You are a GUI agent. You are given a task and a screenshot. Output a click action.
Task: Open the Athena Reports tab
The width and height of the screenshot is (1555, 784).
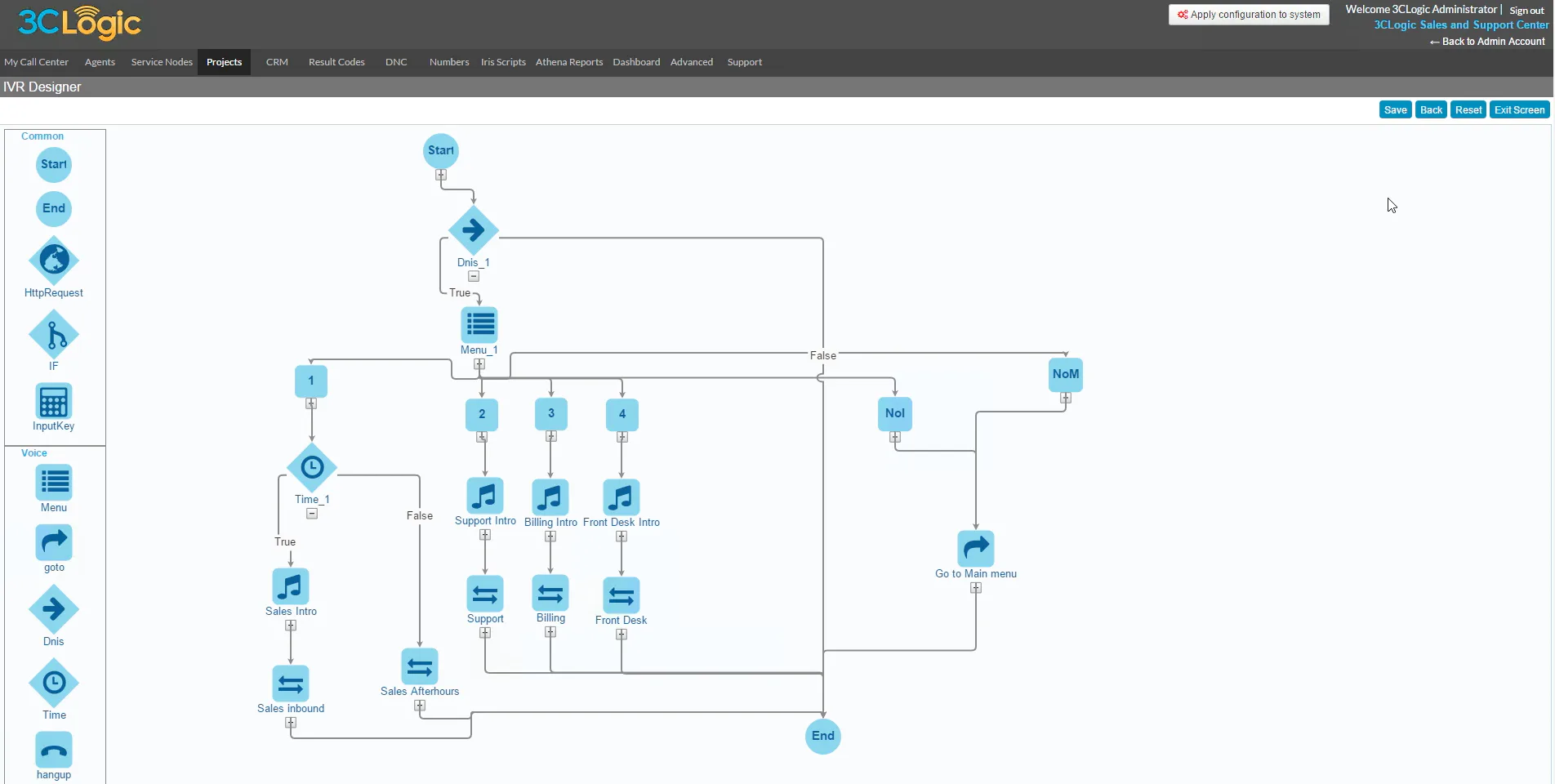569,62
